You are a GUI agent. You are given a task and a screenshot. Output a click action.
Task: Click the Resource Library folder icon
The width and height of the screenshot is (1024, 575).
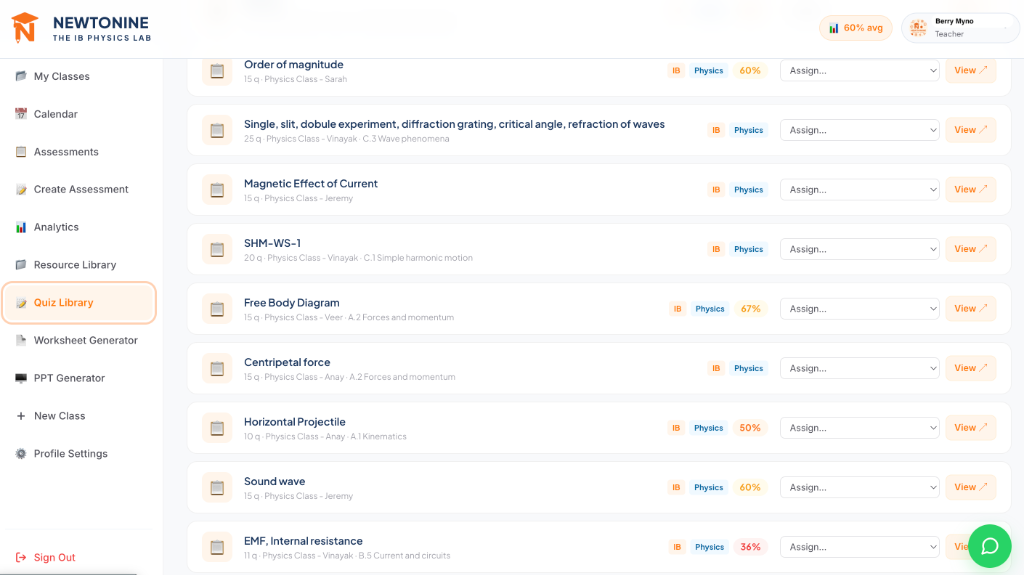click(x=21, y=265)
